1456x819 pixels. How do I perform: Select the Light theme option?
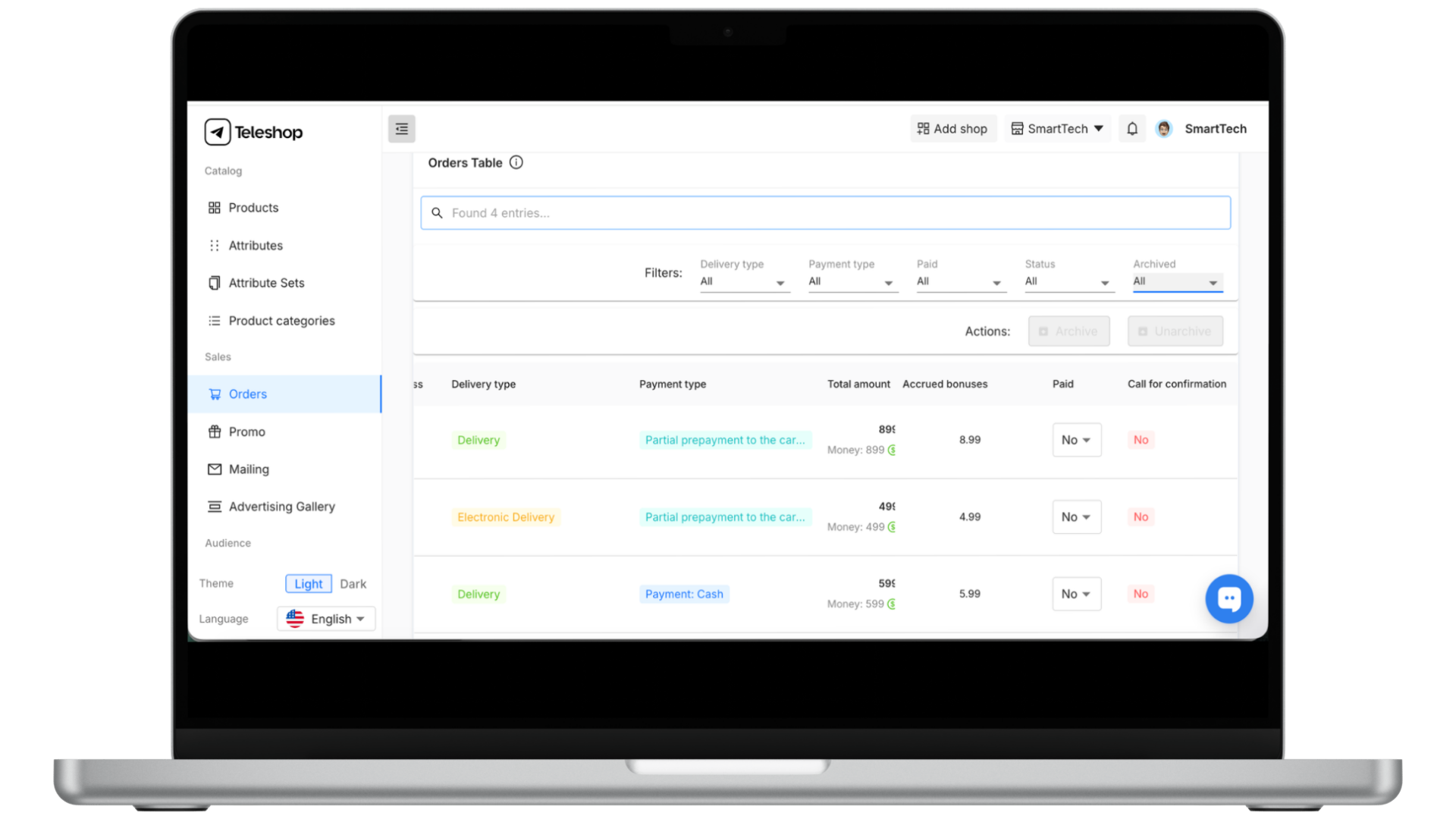308,584
